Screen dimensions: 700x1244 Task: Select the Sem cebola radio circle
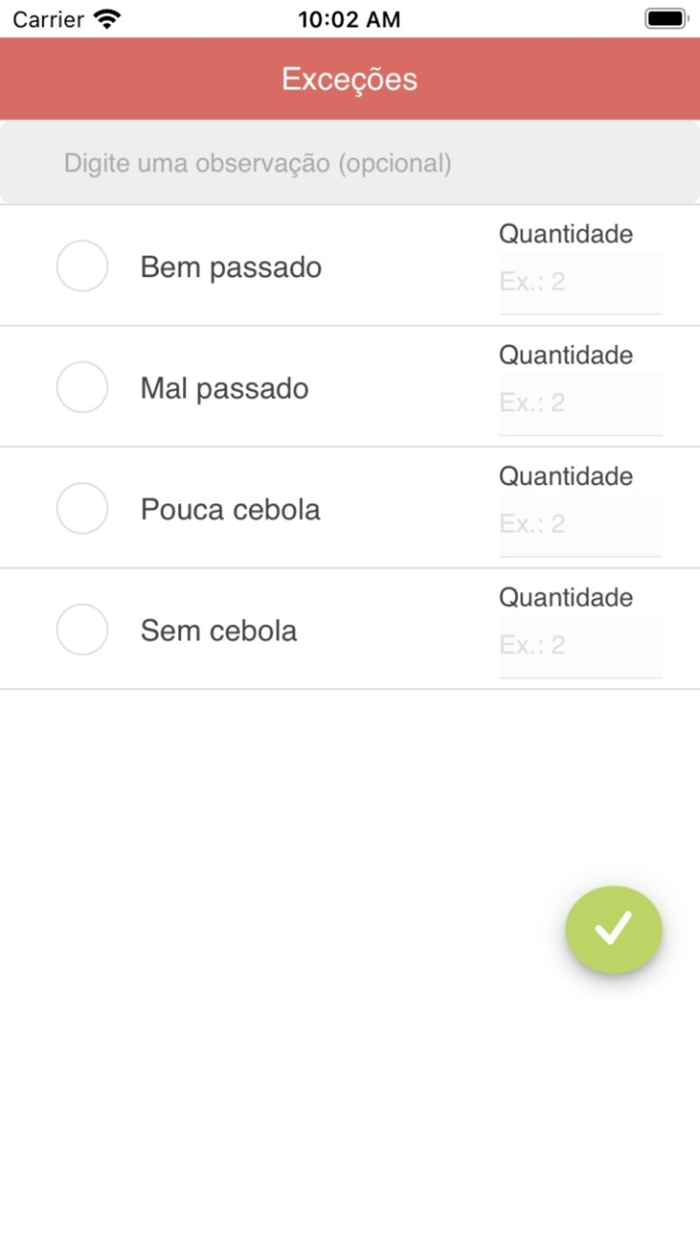point(82,630)
